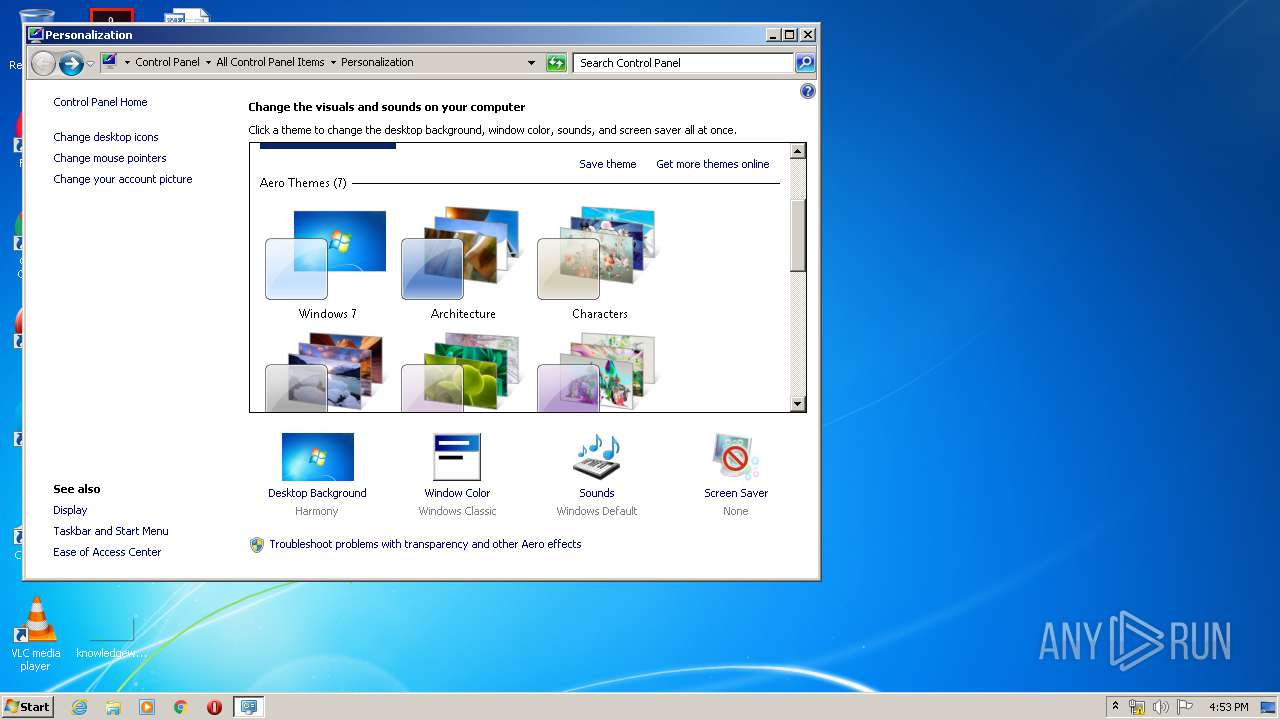Open Control Panel Home link
Screen dimensions: 1280x720
[x=100, y=102]
